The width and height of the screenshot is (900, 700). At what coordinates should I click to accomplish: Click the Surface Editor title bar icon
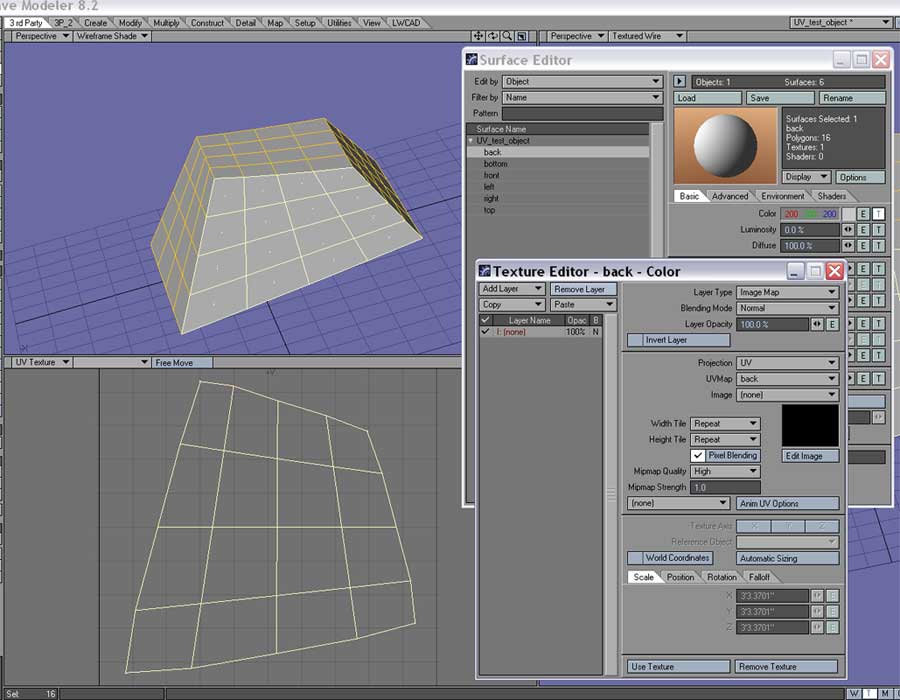pyautogui.click(x=472, y=60)
